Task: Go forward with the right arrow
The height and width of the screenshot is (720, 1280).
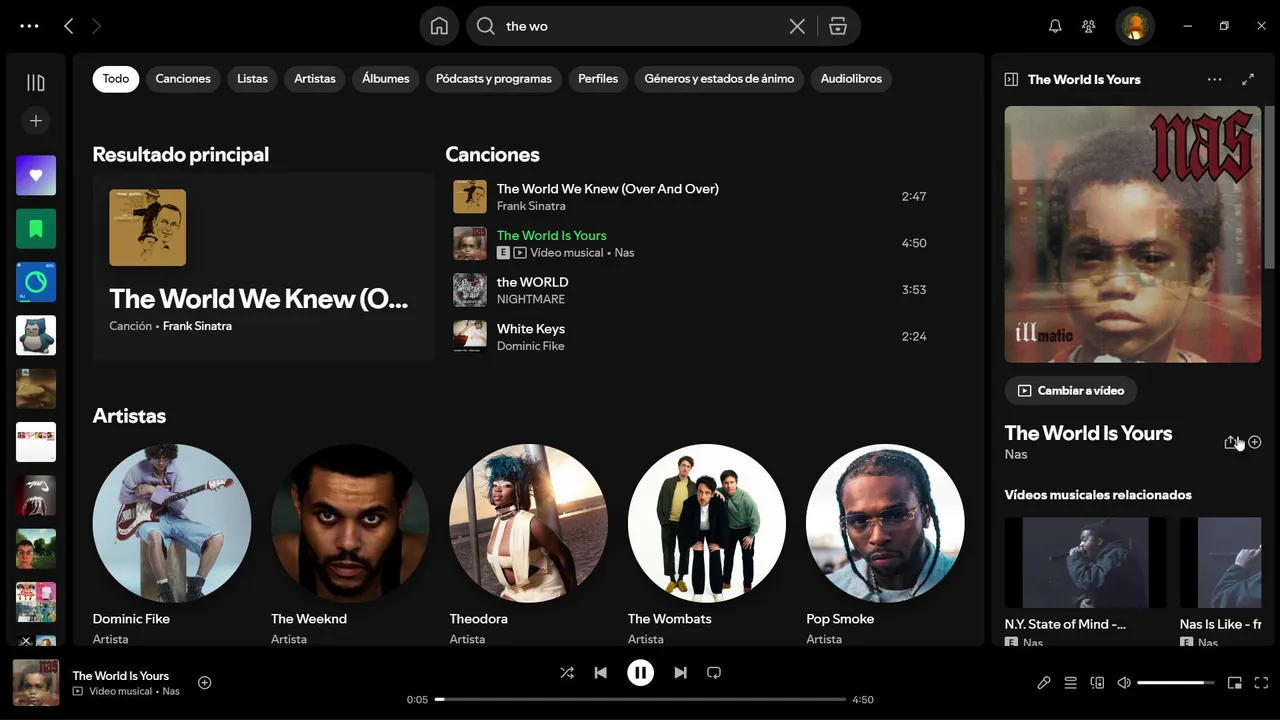Action: 96,26
